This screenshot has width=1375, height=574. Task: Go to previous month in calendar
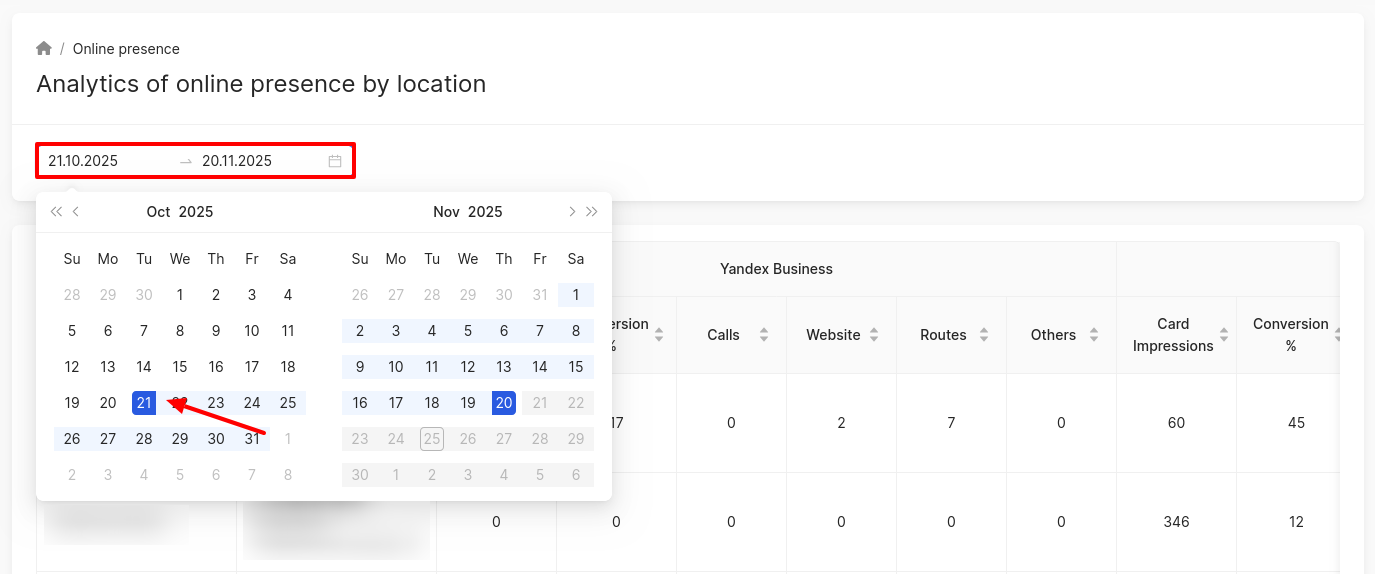pos(76,212)
